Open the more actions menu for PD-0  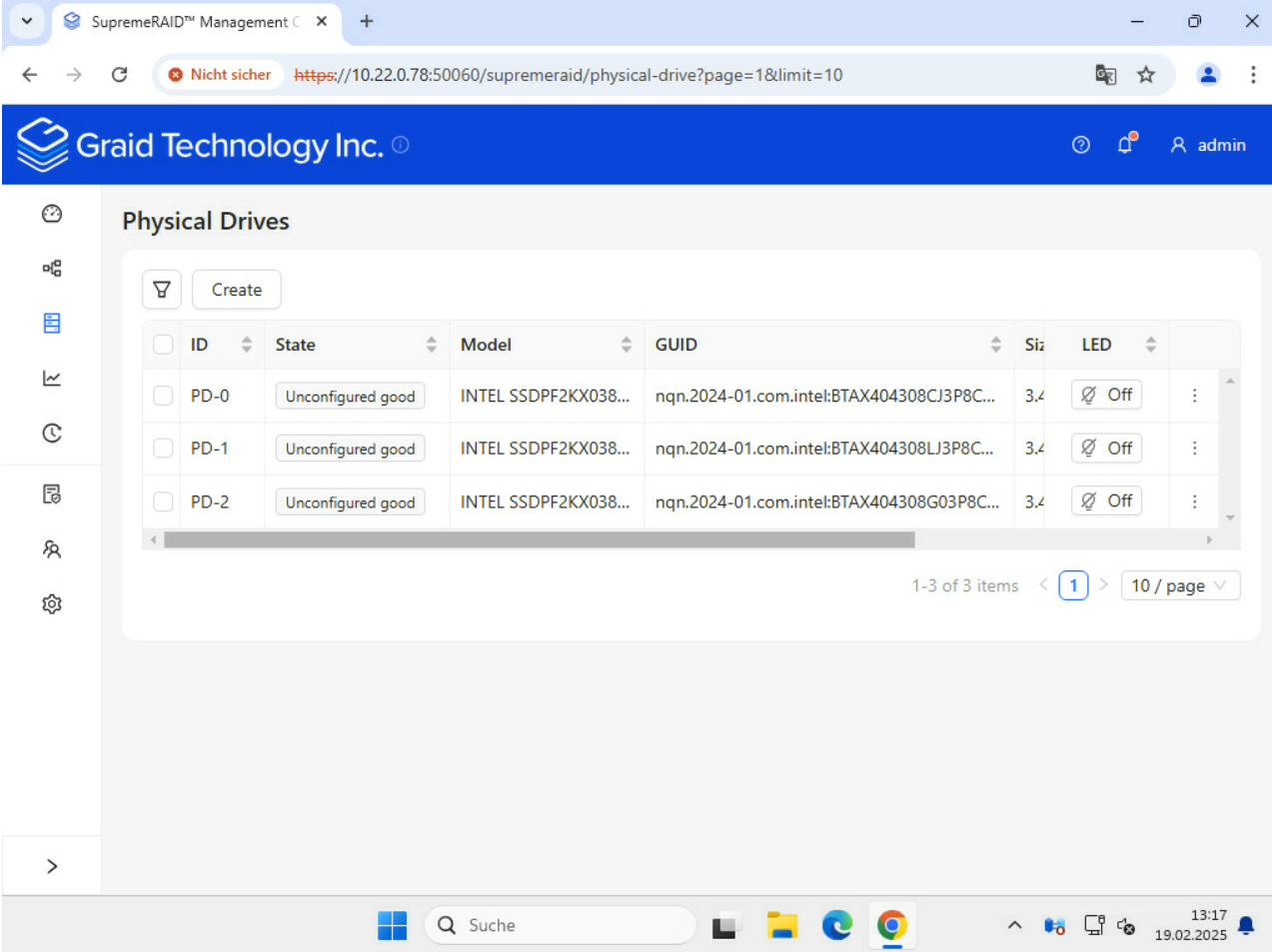tap(1194, 396)
